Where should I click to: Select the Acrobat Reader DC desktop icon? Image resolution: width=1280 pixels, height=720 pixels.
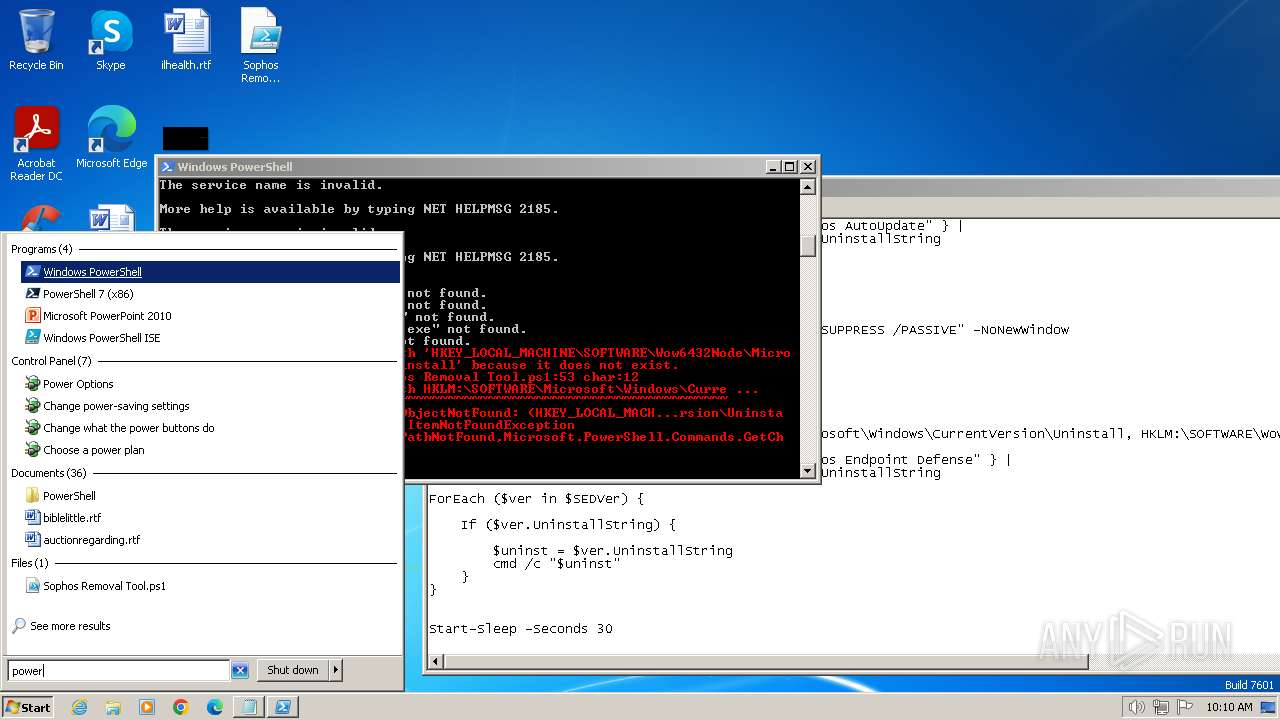tap(36, 144)
